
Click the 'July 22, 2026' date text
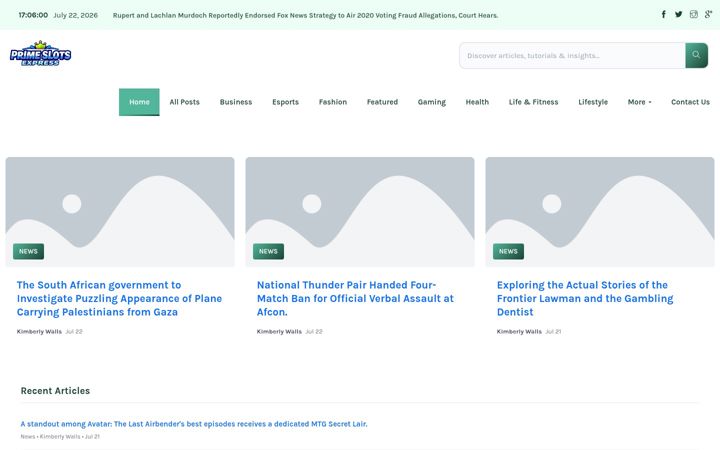click(x=75, y=15)
